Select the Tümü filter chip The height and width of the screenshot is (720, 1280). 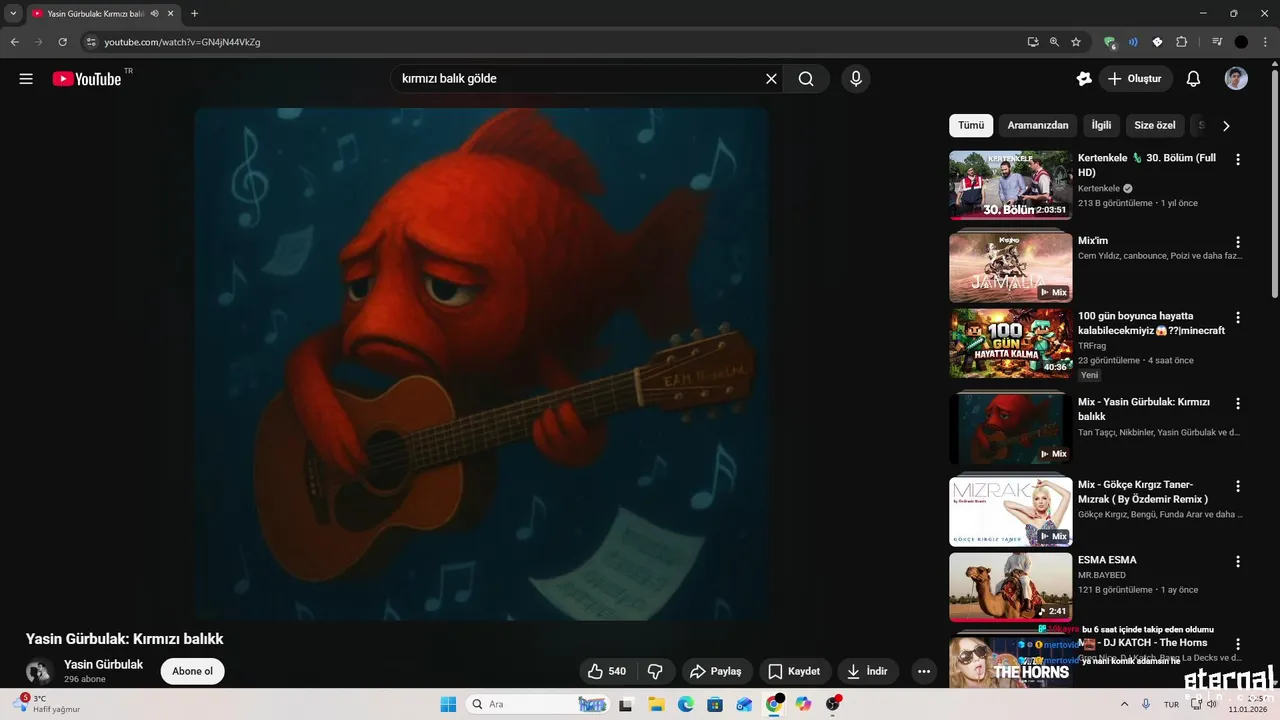coord(971,125)
